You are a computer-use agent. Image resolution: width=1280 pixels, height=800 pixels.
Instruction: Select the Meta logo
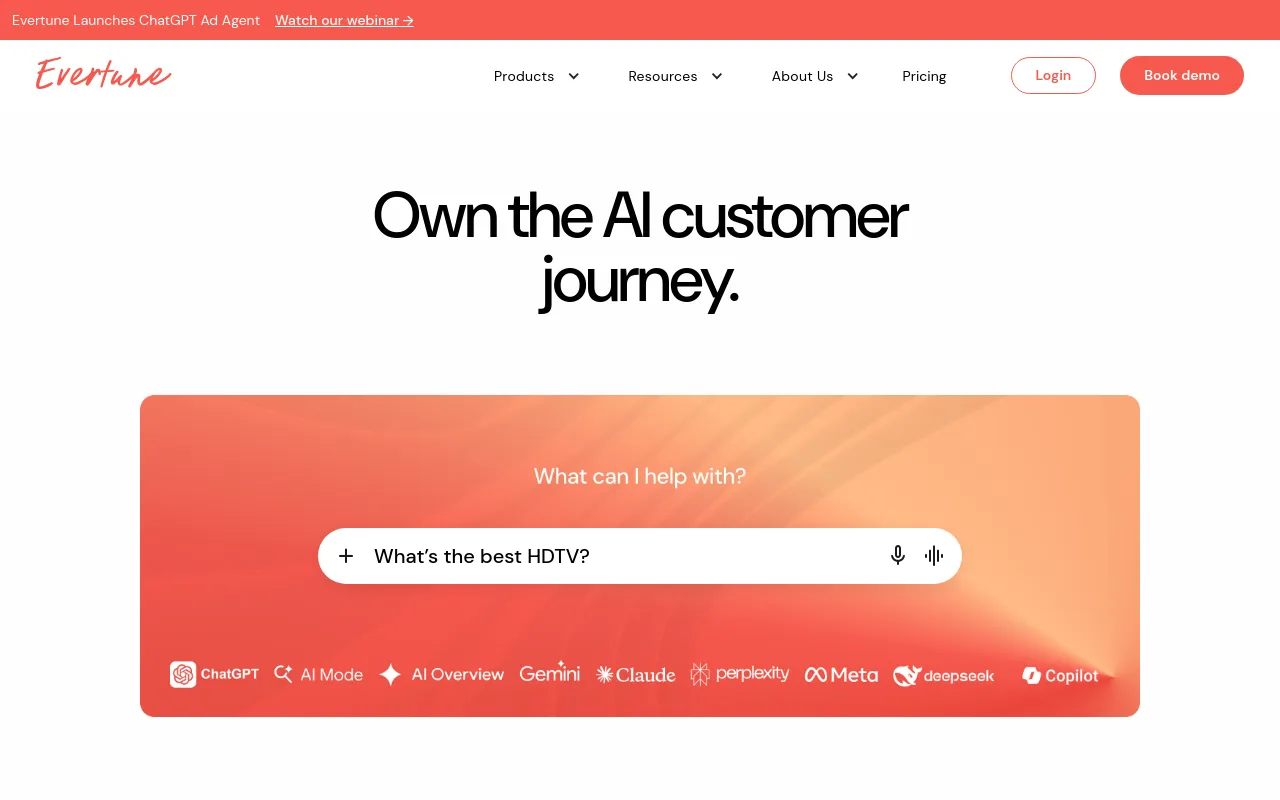coord(841,675)
